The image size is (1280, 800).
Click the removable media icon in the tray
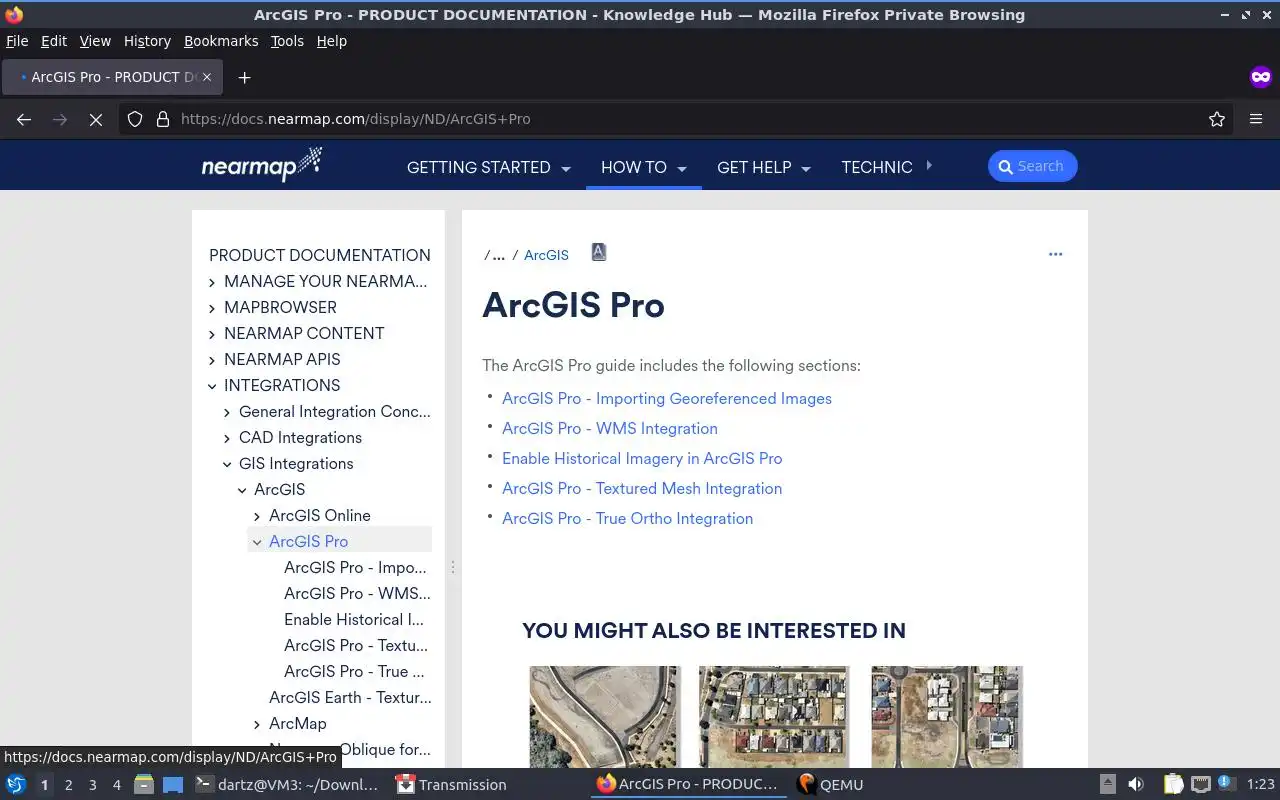point(1108,785)
